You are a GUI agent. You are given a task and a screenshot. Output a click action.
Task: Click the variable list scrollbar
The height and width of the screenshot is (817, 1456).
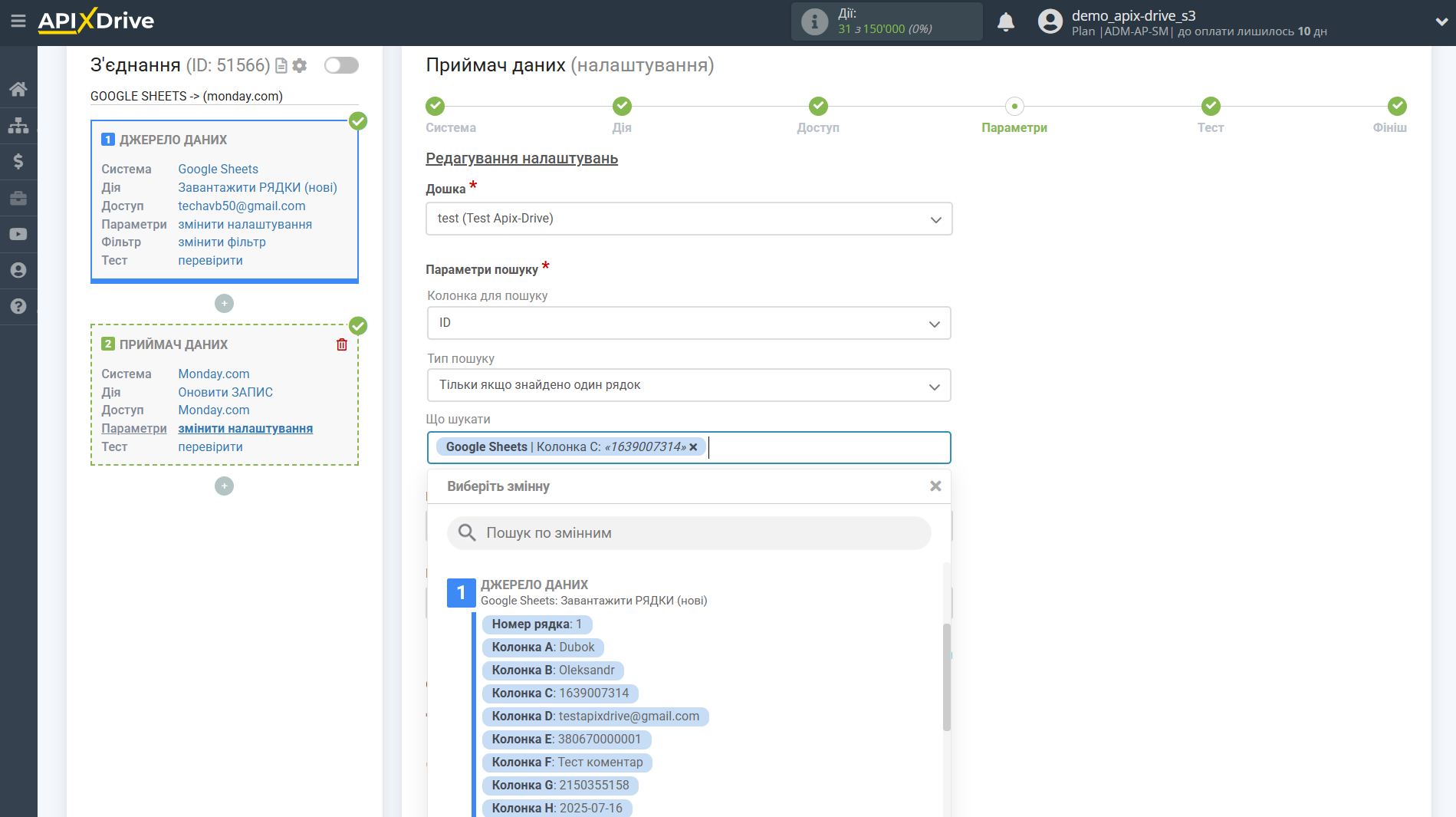point(947,677)
